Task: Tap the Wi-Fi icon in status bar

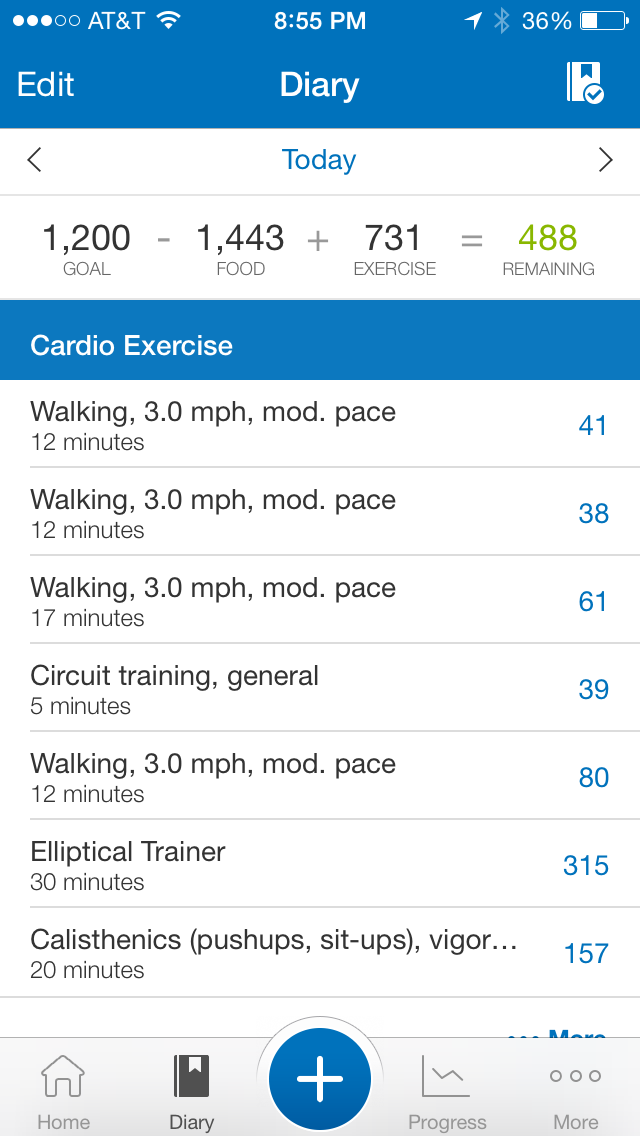Action: (x=169, y=21)
